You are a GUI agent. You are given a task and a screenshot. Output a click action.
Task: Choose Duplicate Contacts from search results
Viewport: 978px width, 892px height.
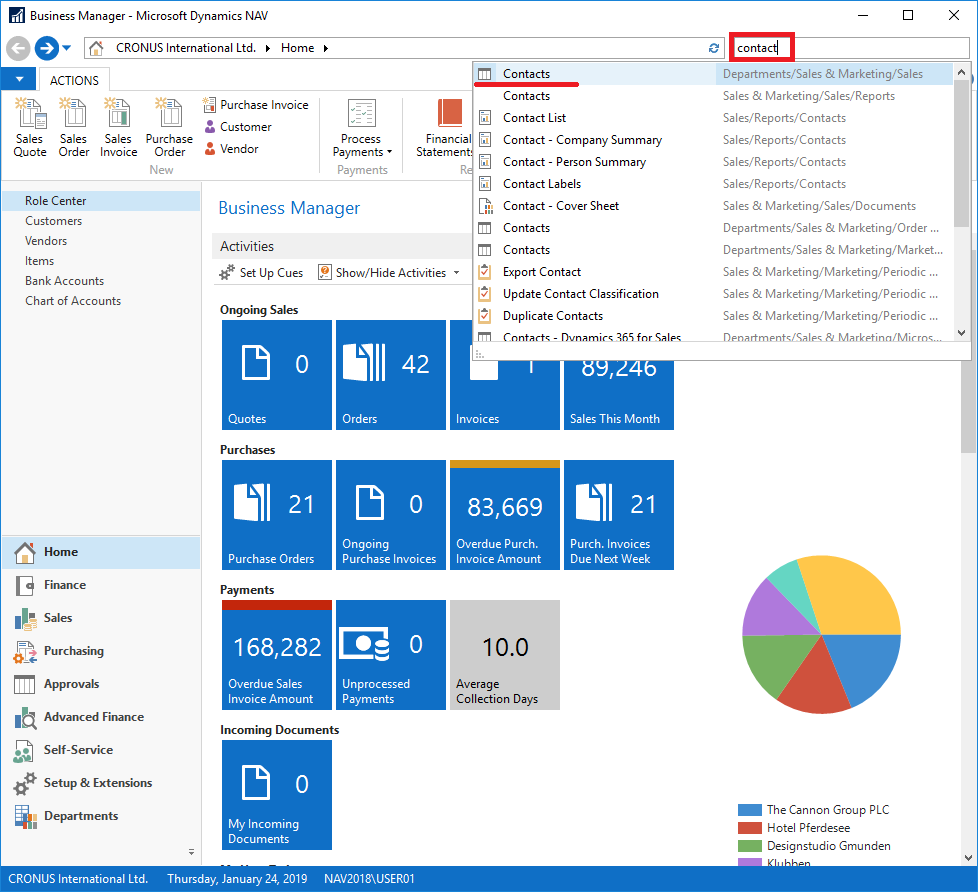coord(713,316)
